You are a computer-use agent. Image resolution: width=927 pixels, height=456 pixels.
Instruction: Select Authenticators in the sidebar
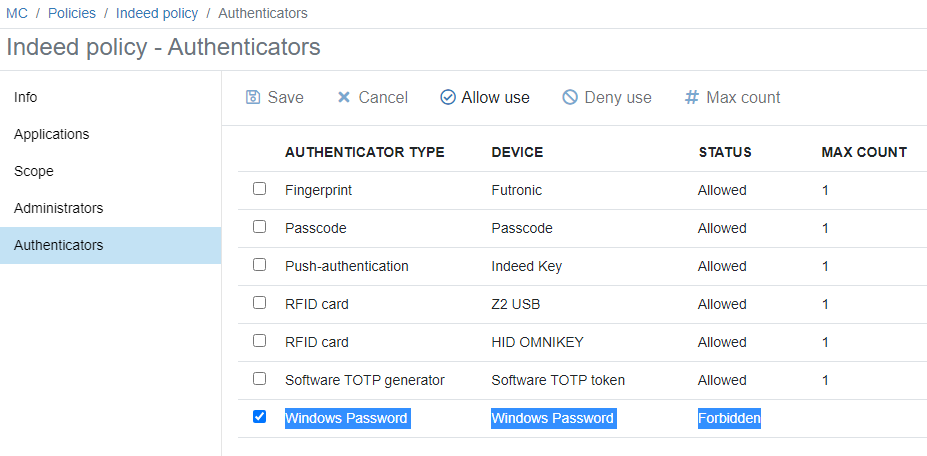(x=111, y=245)
